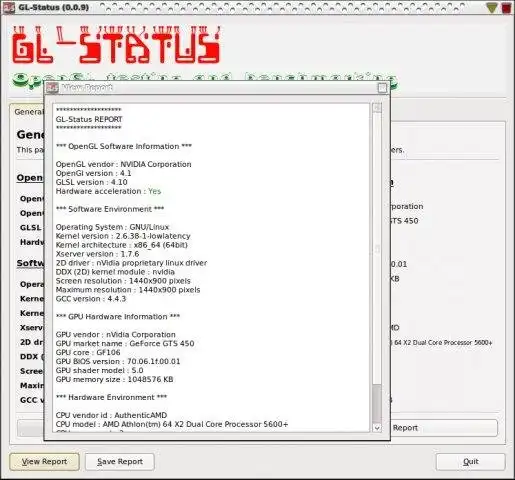The width and height of the screenshot is (515, 480).
Task: Click 'GPU shader model : 5.0' line
Action: [99, 371]
